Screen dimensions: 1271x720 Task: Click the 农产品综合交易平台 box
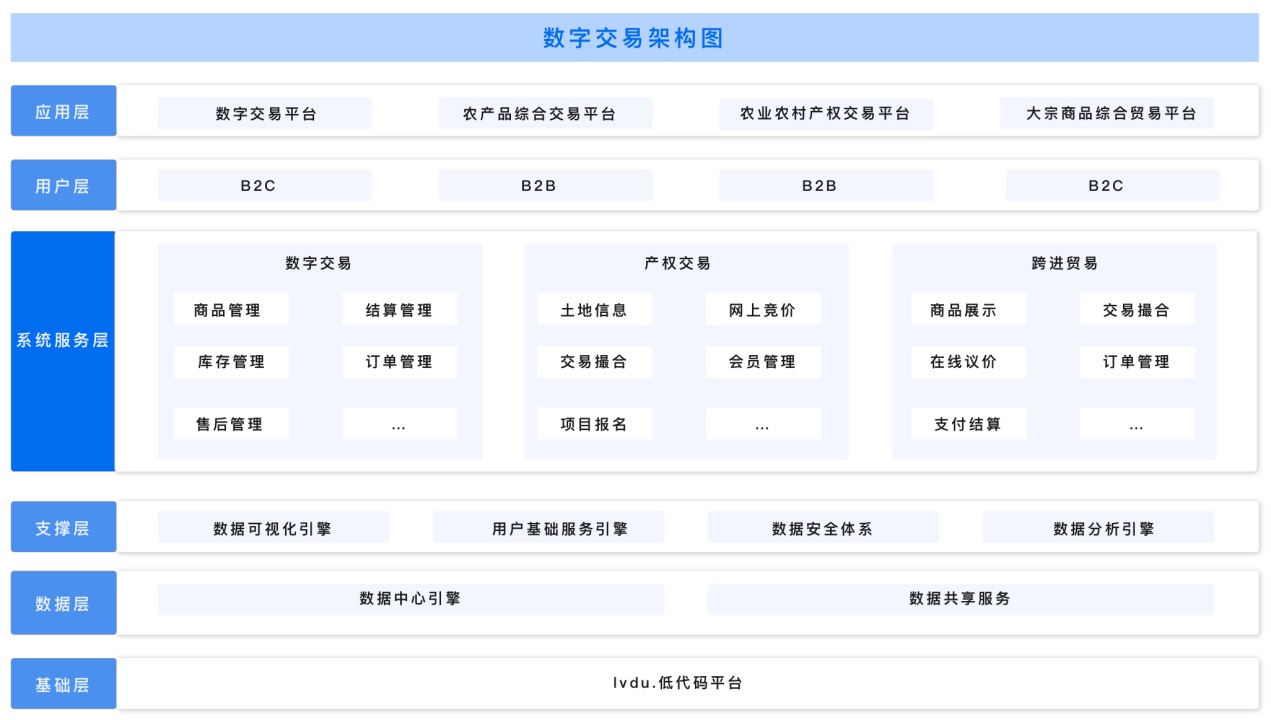click(545, 113)
